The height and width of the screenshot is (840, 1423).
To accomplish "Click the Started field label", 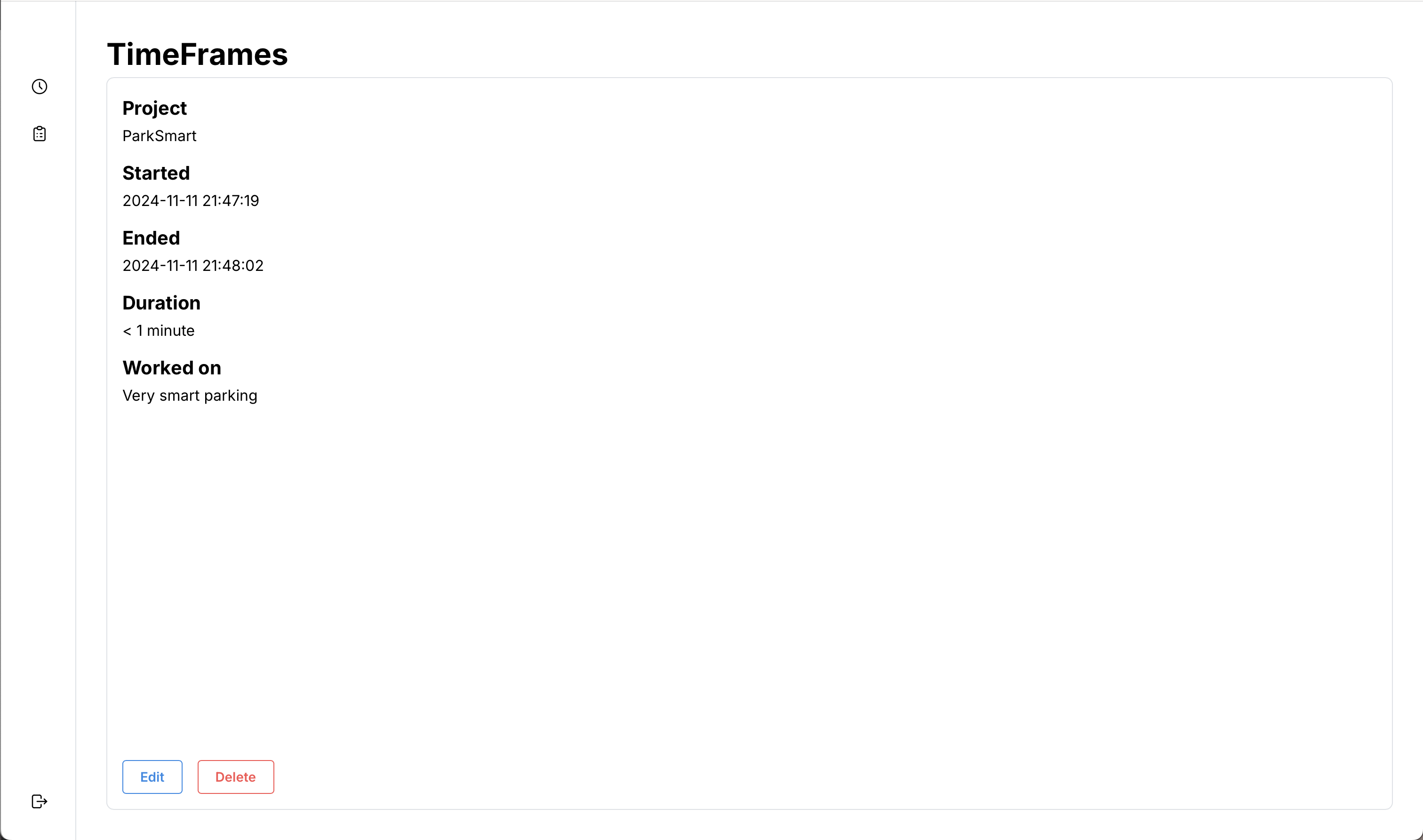I will click(x=156, y=173).
